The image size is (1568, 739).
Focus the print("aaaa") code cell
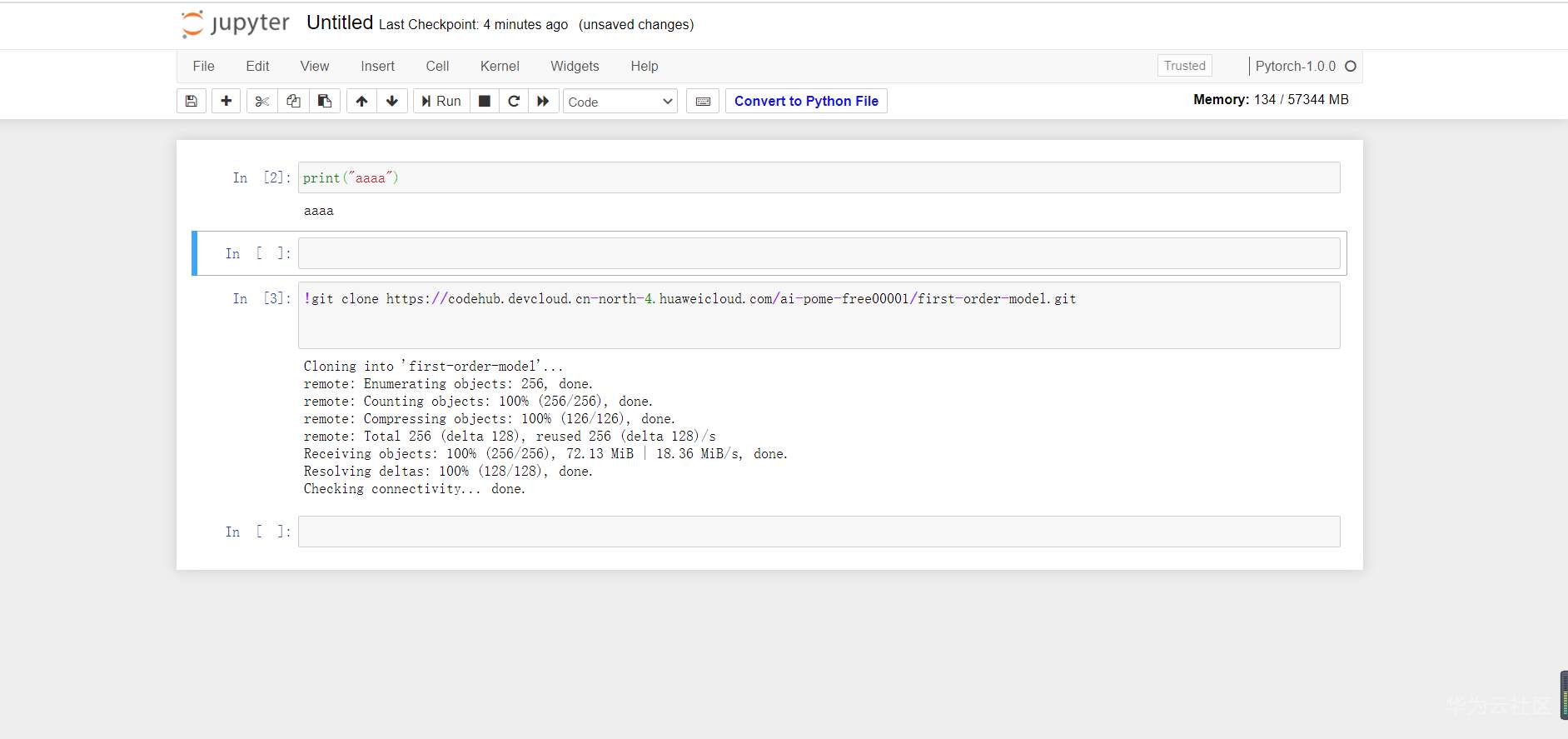(x=819, y=177)
